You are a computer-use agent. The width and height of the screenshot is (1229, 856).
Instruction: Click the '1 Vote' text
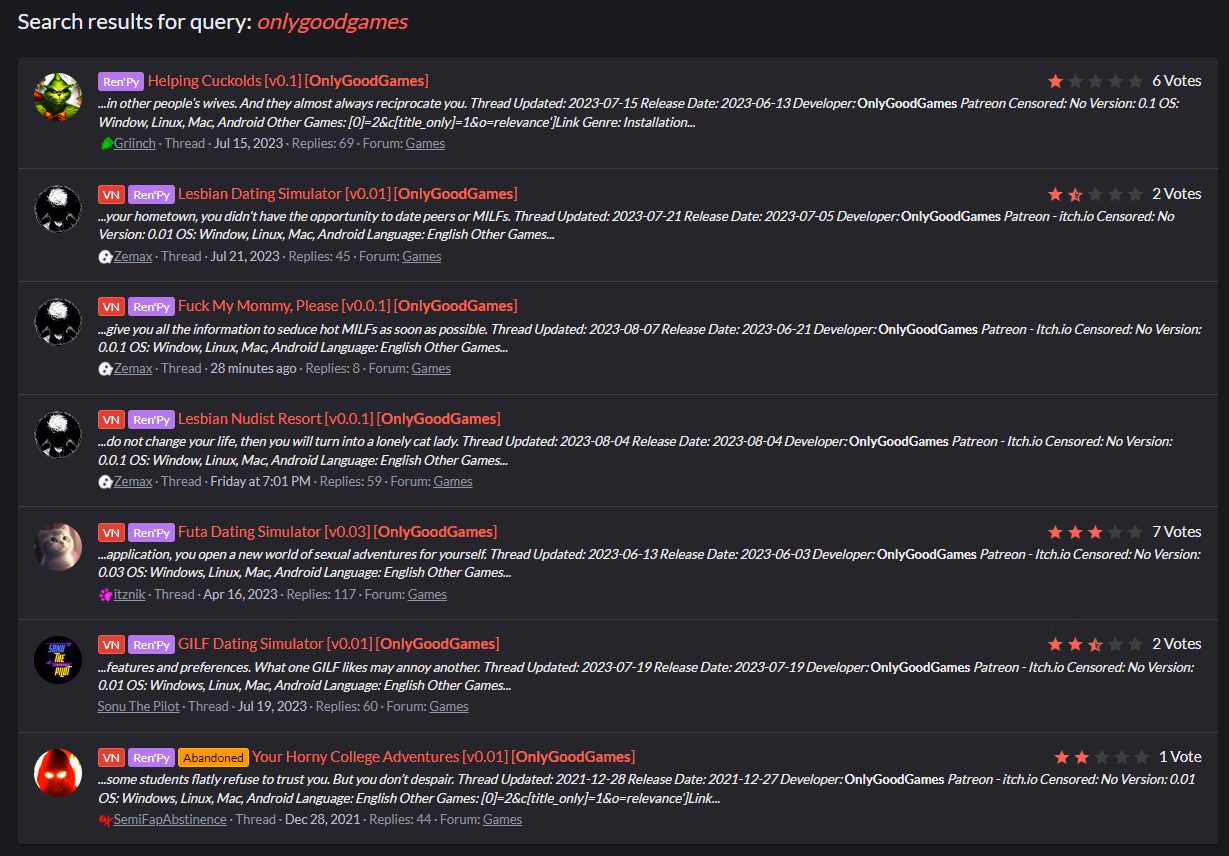[1180, 757]
